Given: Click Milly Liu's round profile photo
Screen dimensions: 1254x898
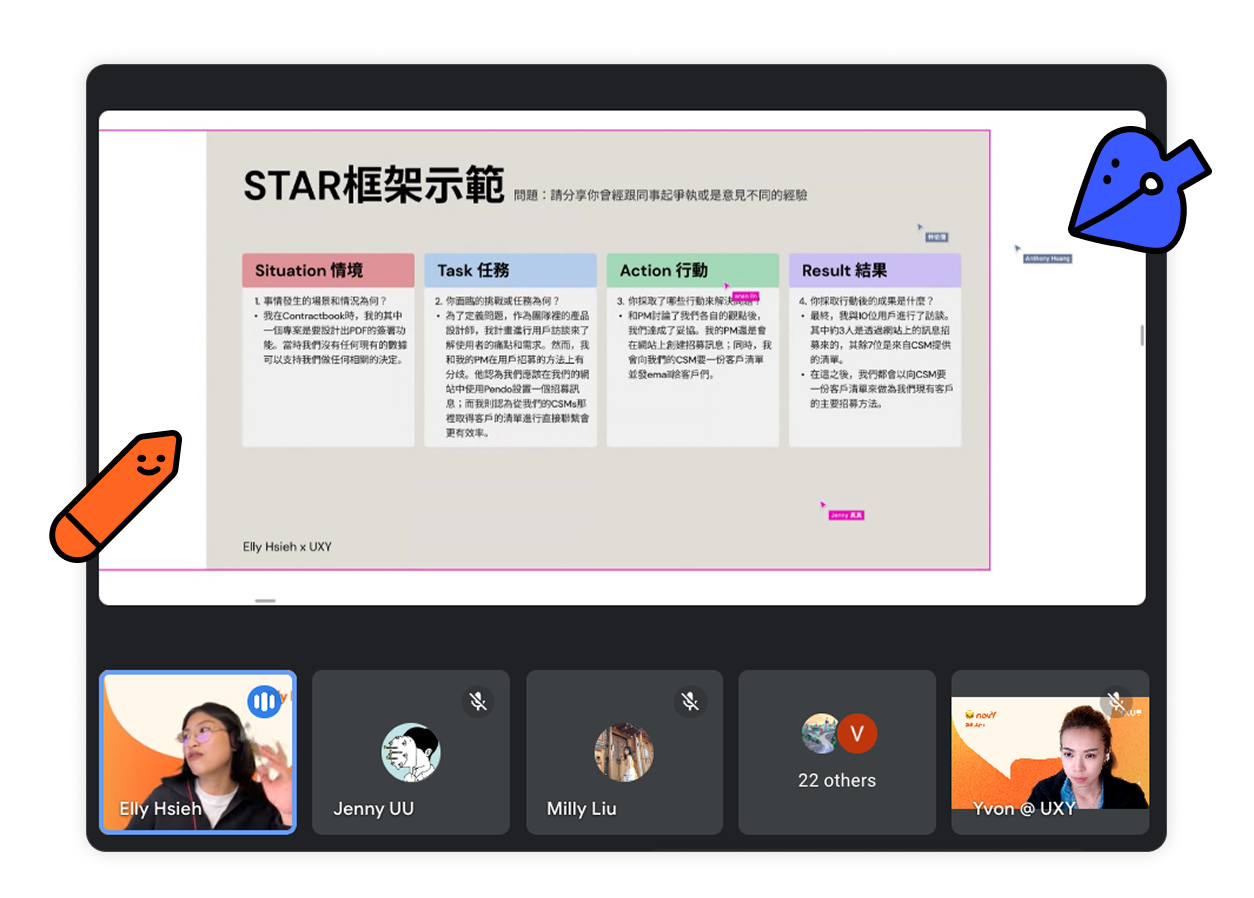Looking at the screenshot, I should (624, 752).
